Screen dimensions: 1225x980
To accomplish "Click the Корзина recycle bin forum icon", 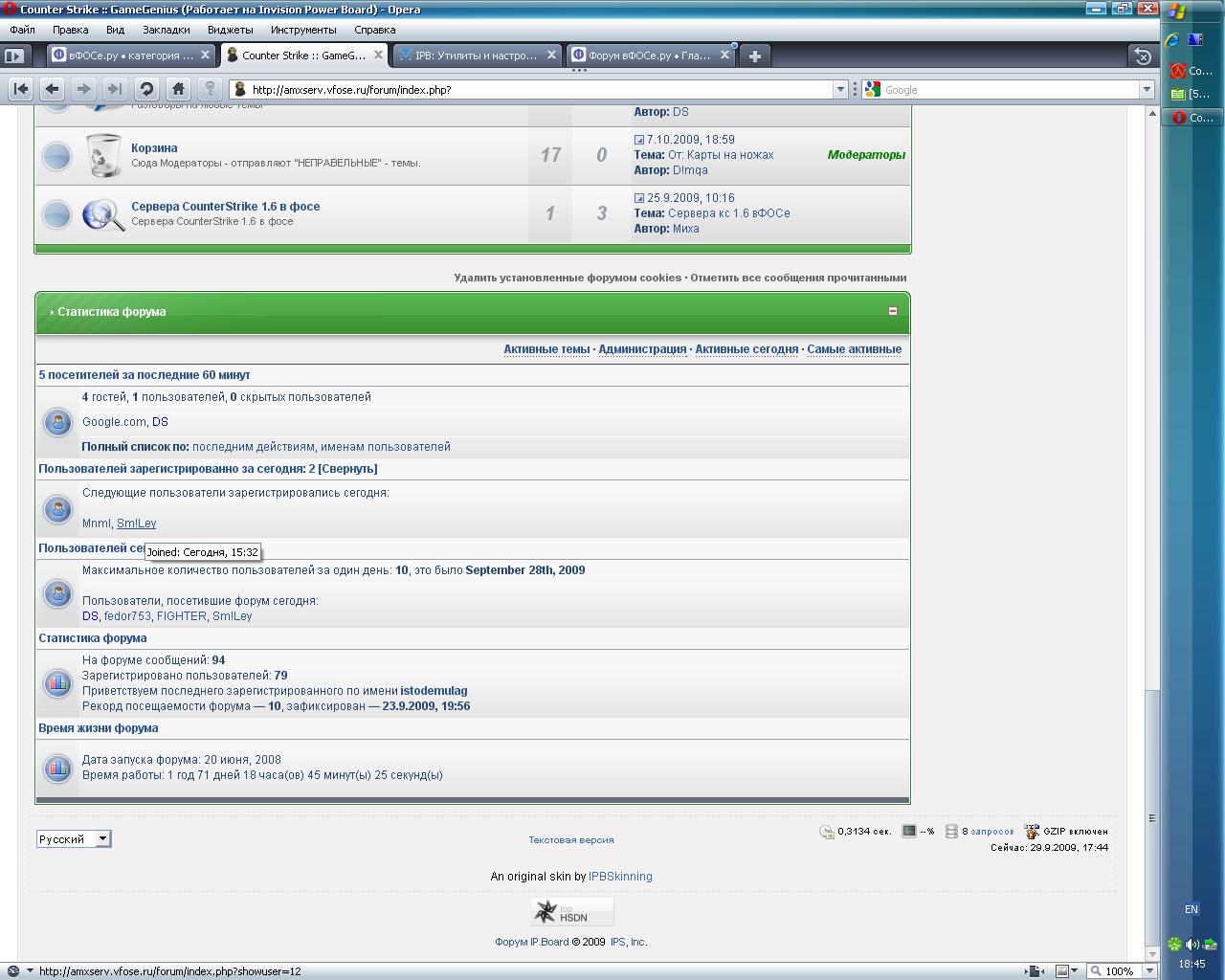I will pyautogui.click(x=103, y=155).
